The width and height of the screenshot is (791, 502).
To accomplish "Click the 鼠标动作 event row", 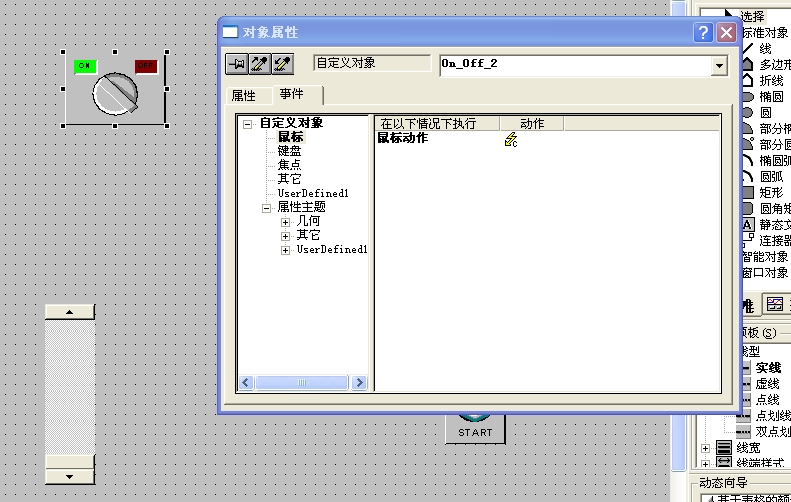I will 403,138.
